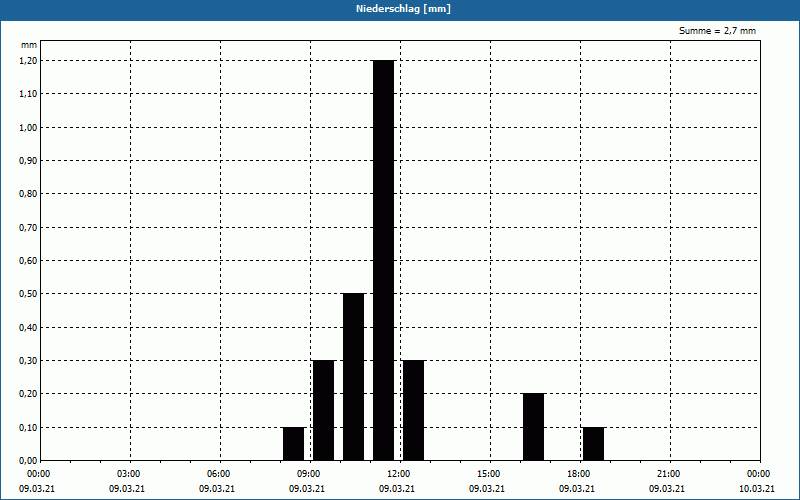Click the 0,00 y-axis label
This screenshot has width=800, height=500.
28,461
